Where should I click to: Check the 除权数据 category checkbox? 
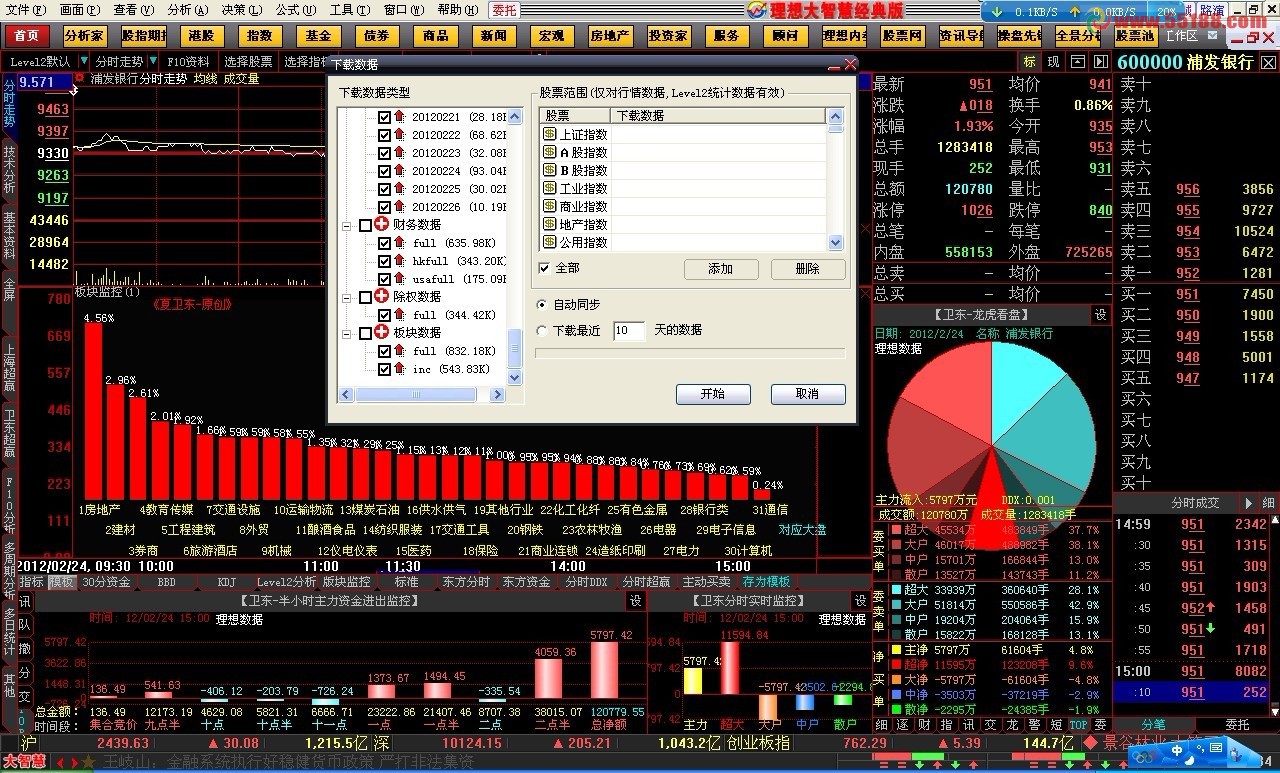pyautogui.click(x=365, y=297)
